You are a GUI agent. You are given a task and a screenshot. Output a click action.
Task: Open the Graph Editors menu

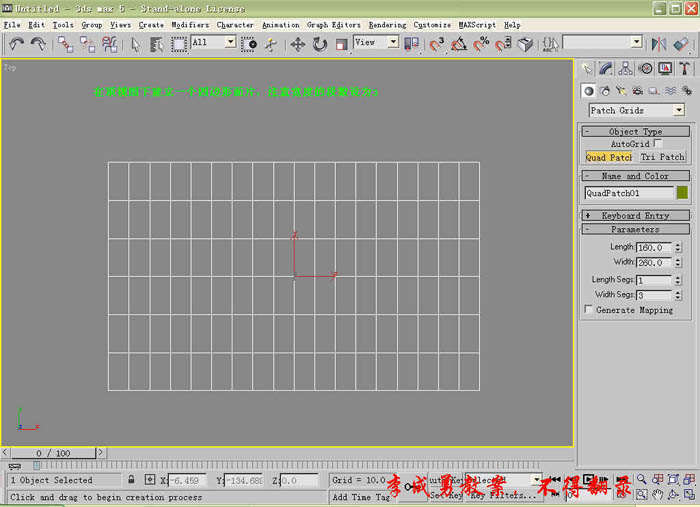(333, 25)
